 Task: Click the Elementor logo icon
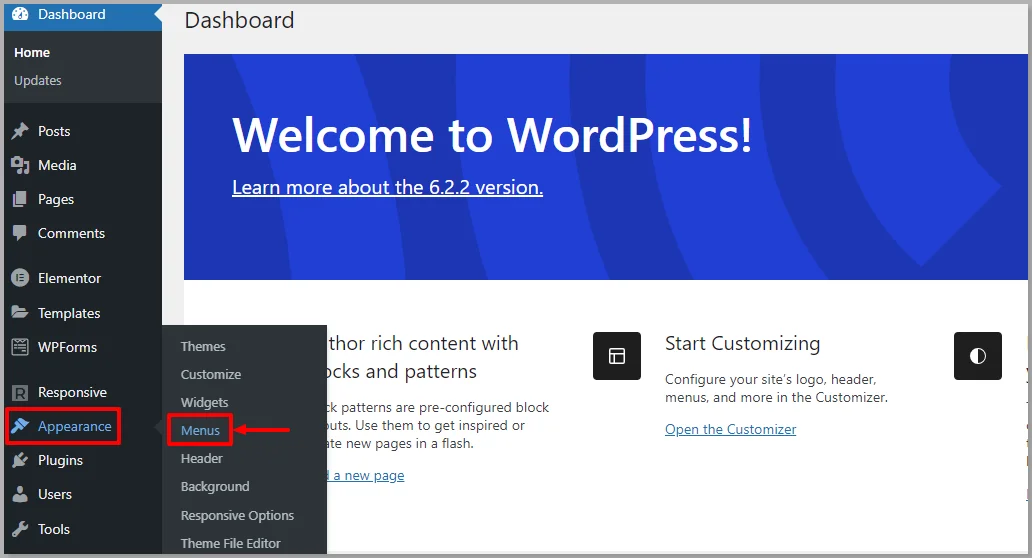click(20, 278)
